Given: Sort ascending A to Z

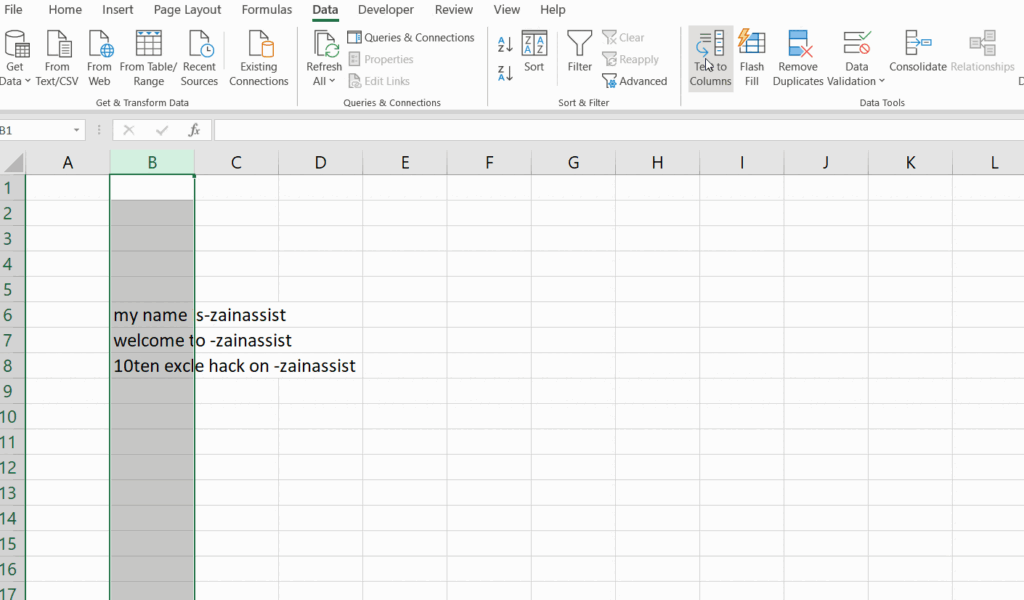Looking at the screenshot, I should click(505, 44).
